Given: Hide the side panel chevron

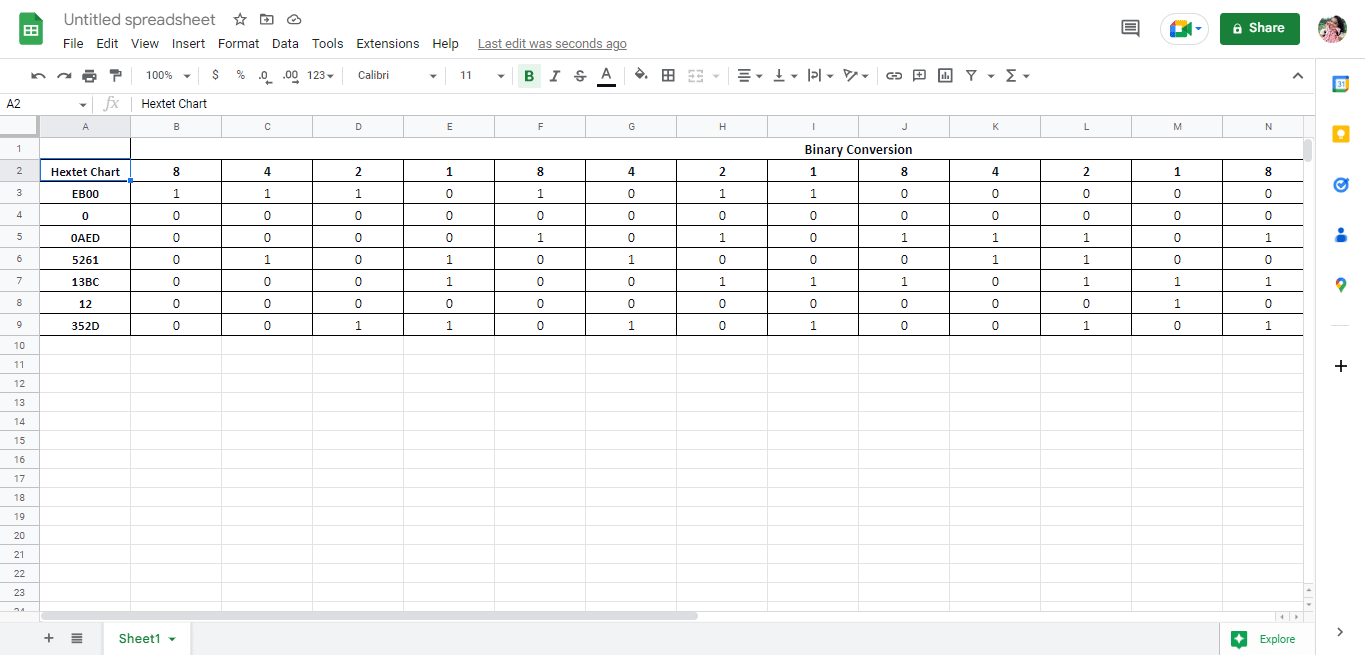Looking at the screenshot, I should click(1341, 632).
